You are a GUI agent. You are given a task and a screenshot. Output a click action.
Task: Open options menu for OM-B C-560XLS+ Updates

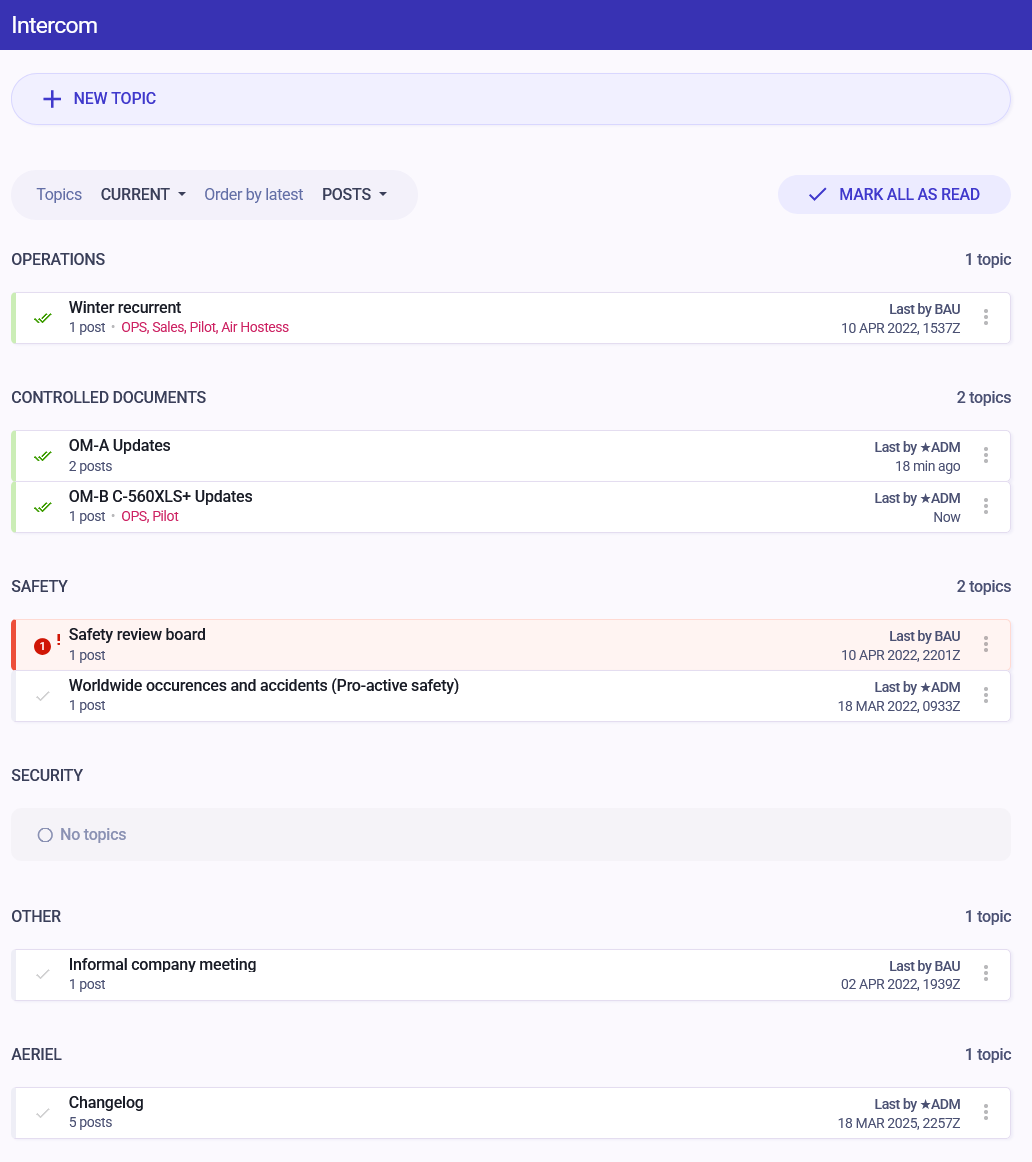985,506
